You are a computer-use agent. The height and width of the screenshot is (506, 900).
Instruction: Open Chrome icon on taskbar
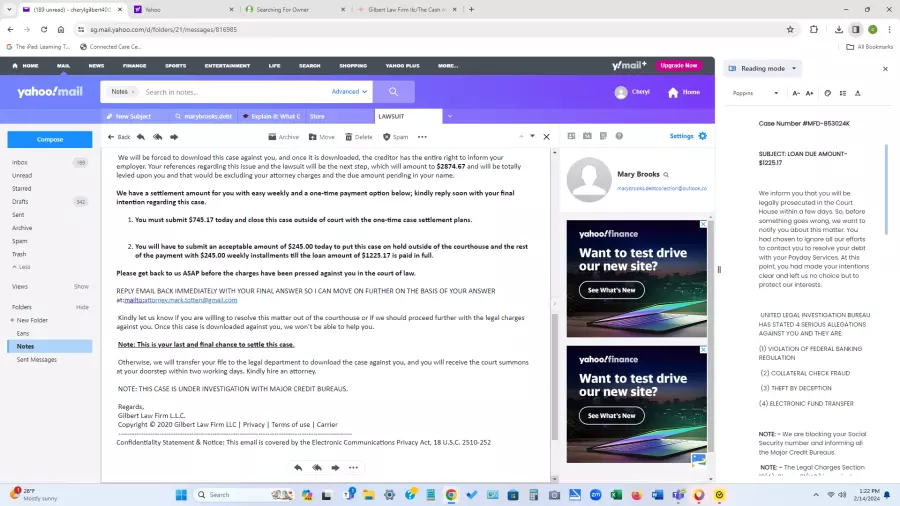coord(451,495)
